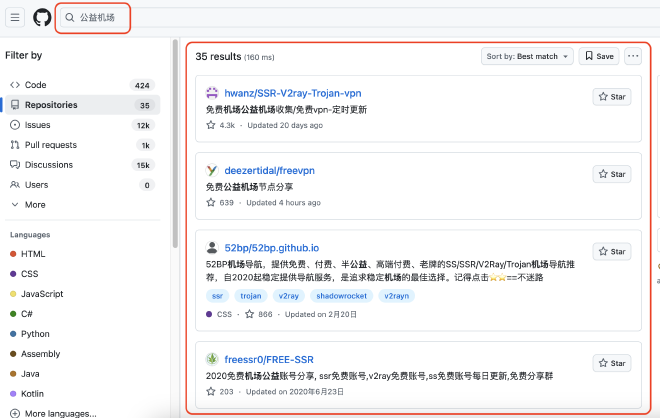Click the 'Languages' section label

tap(30, 235)
